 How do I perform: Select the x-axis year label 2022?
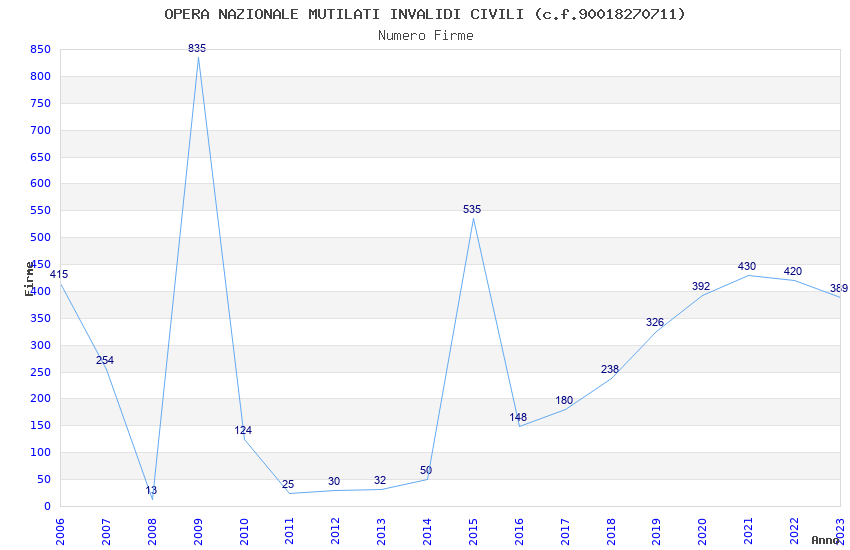(794, 532)
